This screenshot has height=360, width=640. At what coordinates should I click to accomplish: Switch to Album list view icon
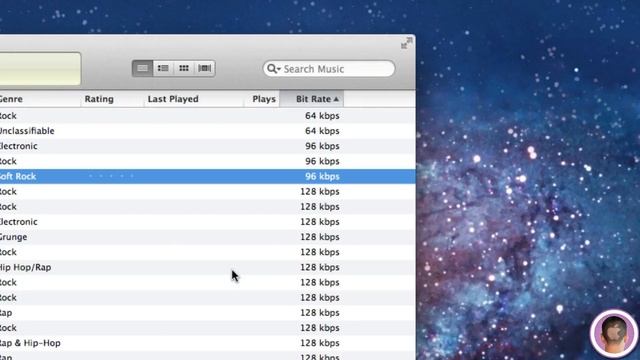(x=163, y=68)
